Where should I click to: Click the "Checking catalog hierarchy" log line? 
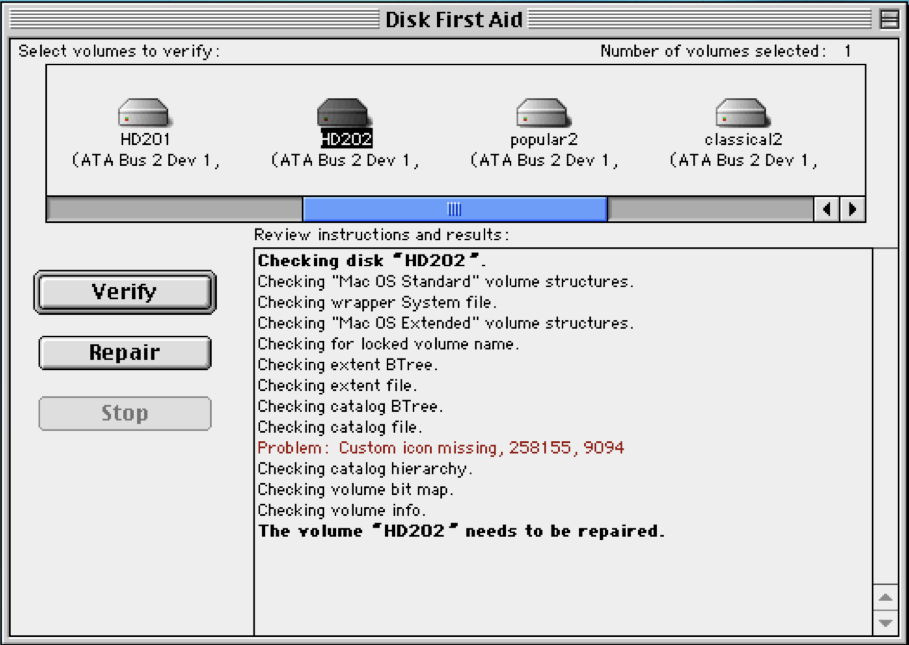pos(365,469)
